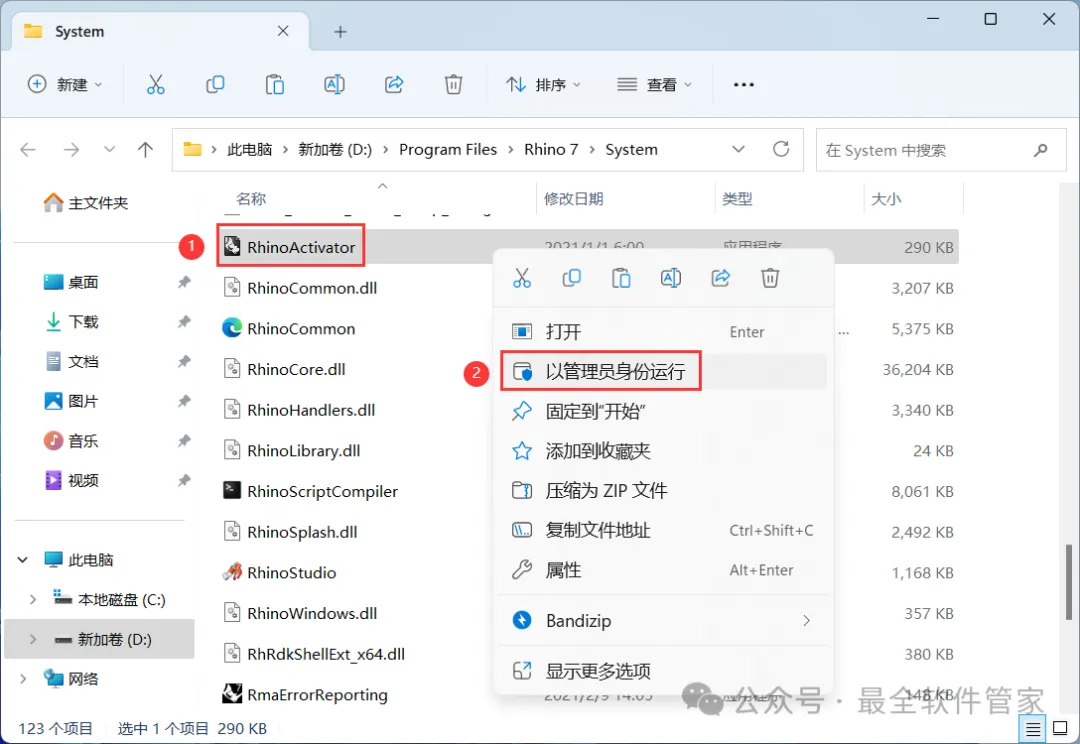The image size is (1080, 744).
Task: Choose 压缩为 ZIP 文件 menu item
Action: click(x=663, y=490)
